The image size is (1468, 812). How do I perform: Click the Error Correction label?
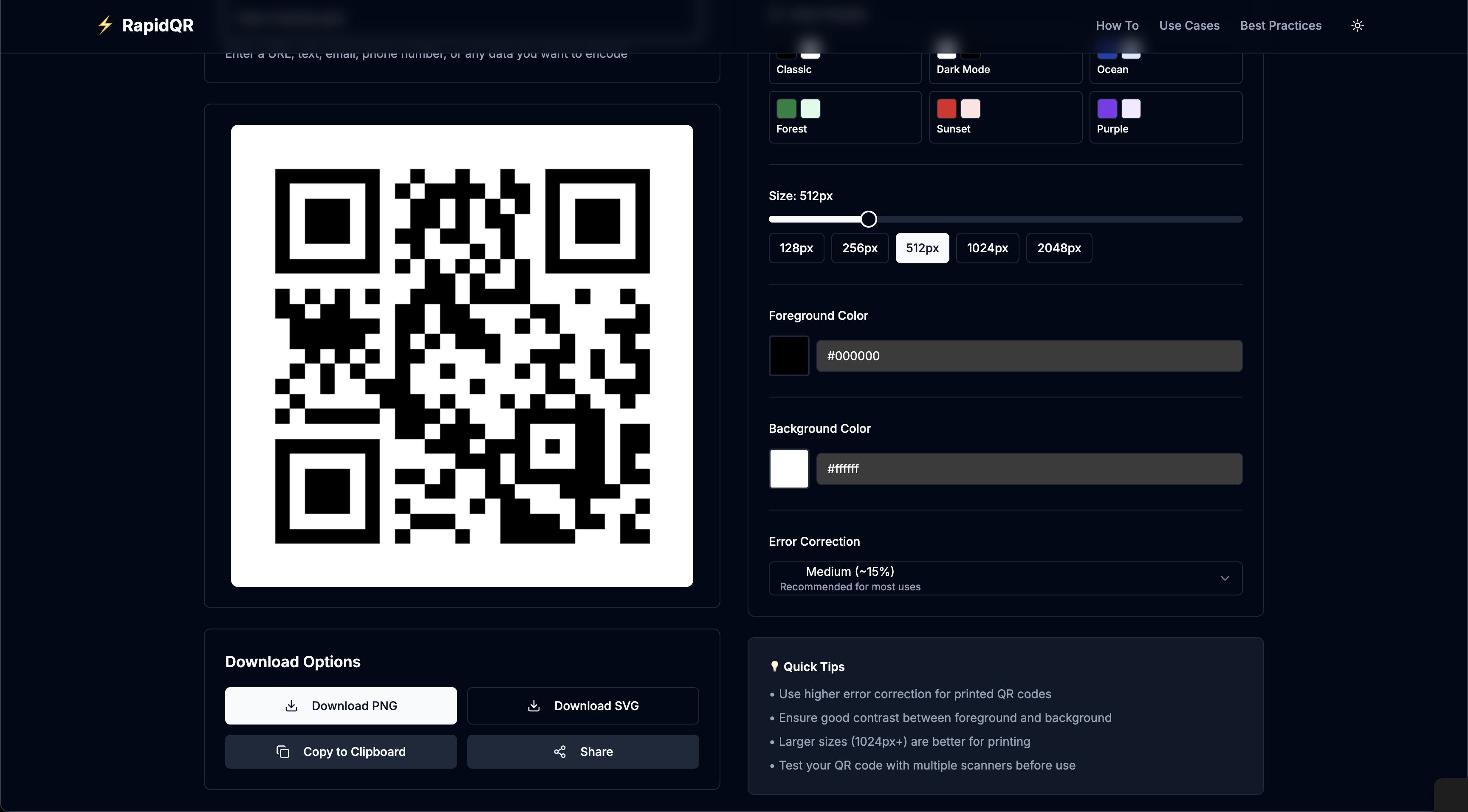(814, 541)
